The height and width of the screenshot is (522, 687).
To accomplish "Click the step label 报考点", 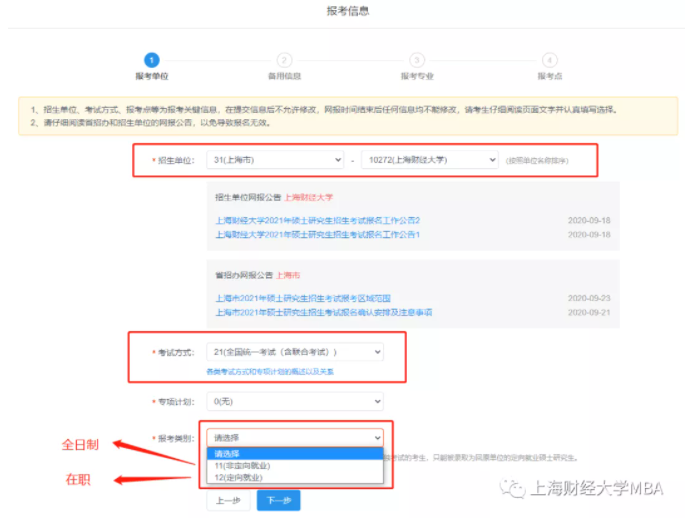I will [x=550, y=76].
